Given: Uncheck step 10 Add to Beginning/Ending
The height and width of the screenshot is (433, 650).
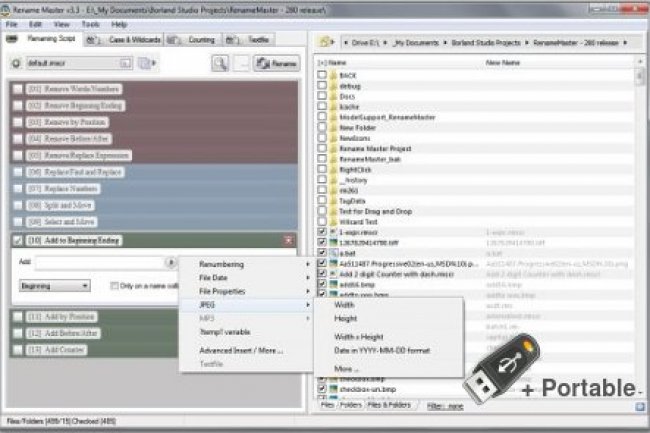Looking at the screenshot, I should 18,240.
